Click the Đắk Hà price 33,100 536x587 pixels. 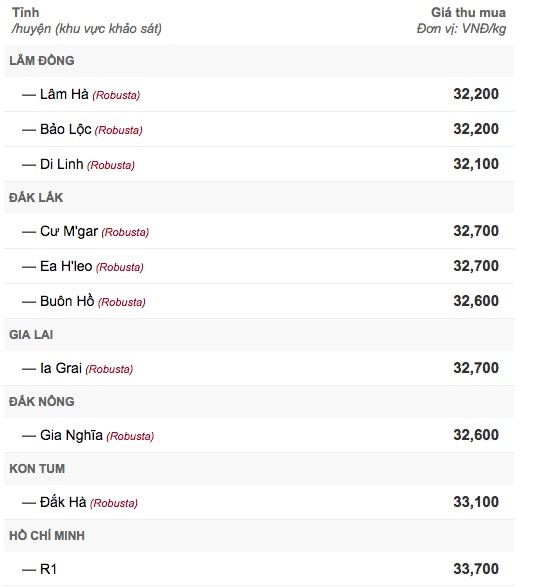476,502
